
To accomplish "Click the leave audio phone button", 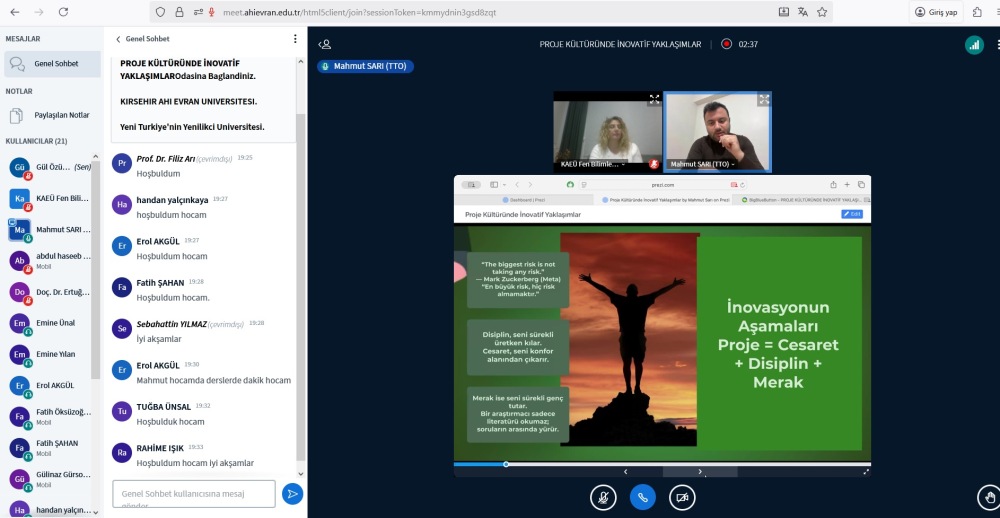I will [642, 496].
